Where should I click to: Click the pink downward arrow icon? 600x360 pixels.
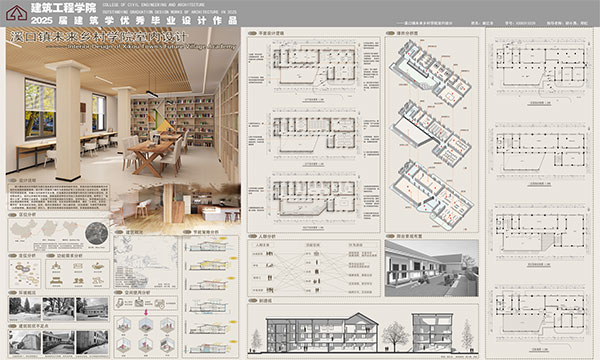(x=146, y=313)
